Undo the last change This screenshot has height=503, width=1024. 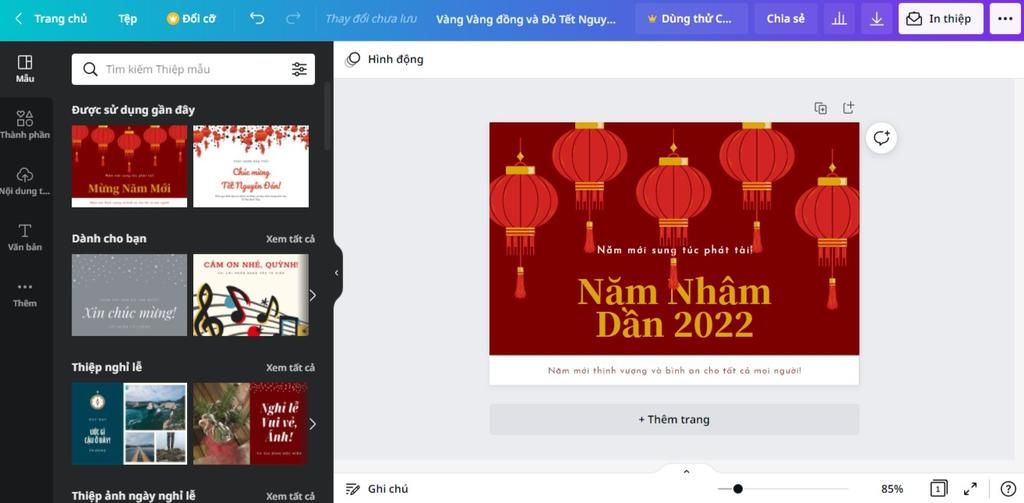tap(257, 19)
